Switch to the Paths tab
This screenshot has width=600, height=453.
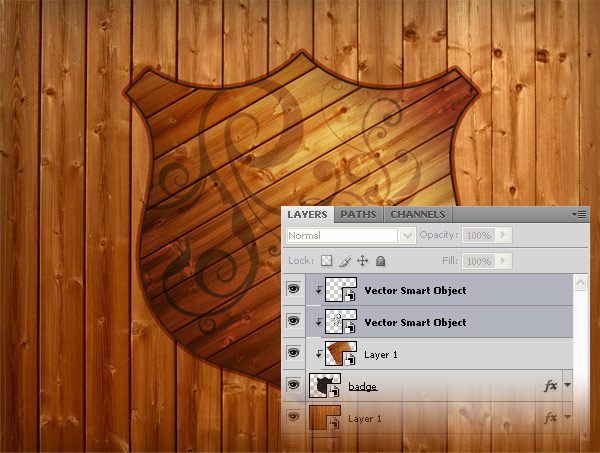tap(359, 215)
